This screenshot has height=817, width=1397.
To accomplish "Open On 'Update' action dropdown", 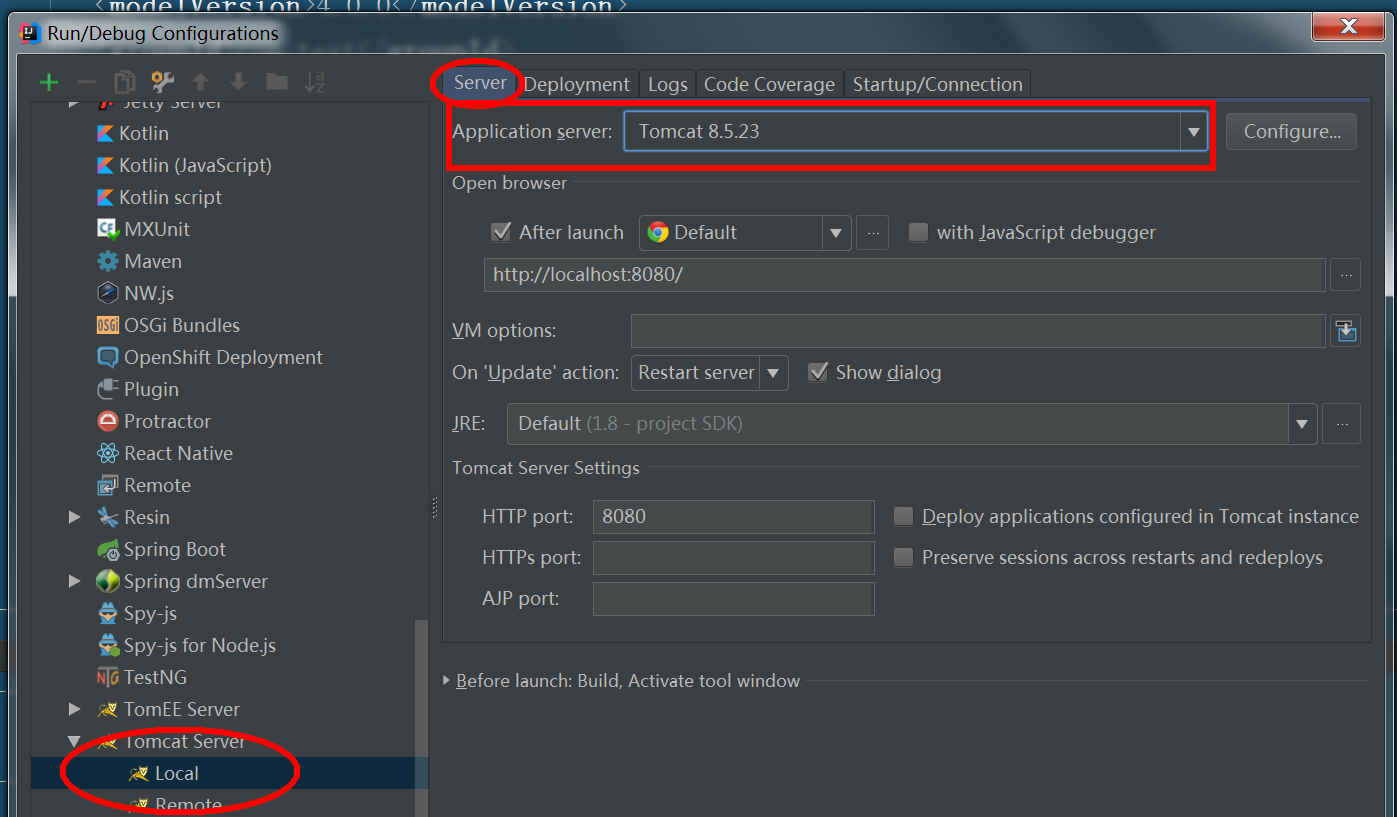I will (x=773, y=373).
